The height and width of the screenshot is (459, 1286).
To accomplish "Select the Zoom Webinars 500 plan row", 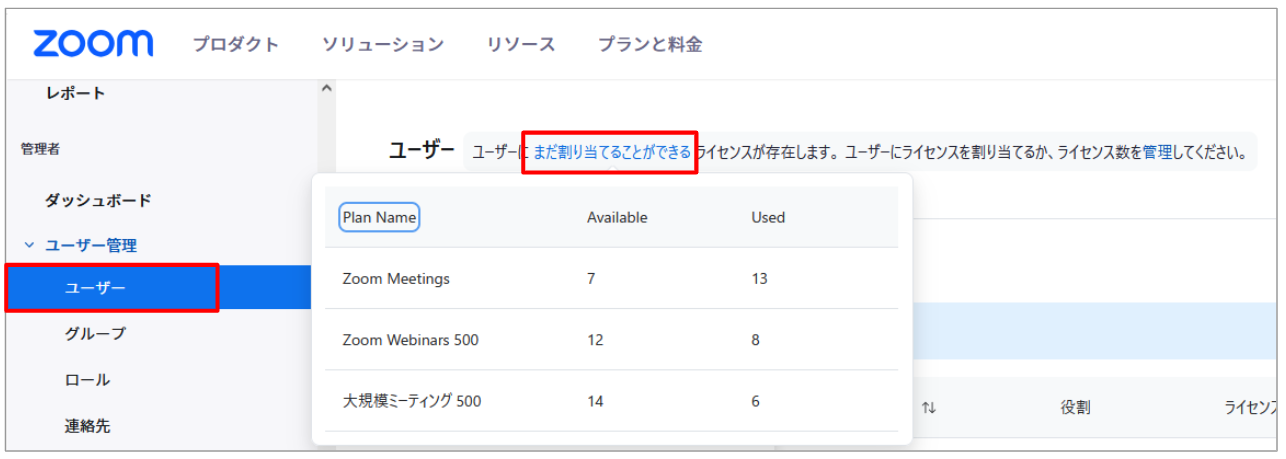I will 611,340.
